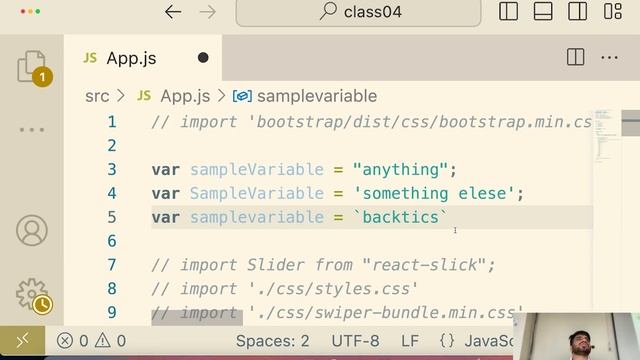Click the 'something elese' string literal
The image size is (640, 360).
click(434, 193)
